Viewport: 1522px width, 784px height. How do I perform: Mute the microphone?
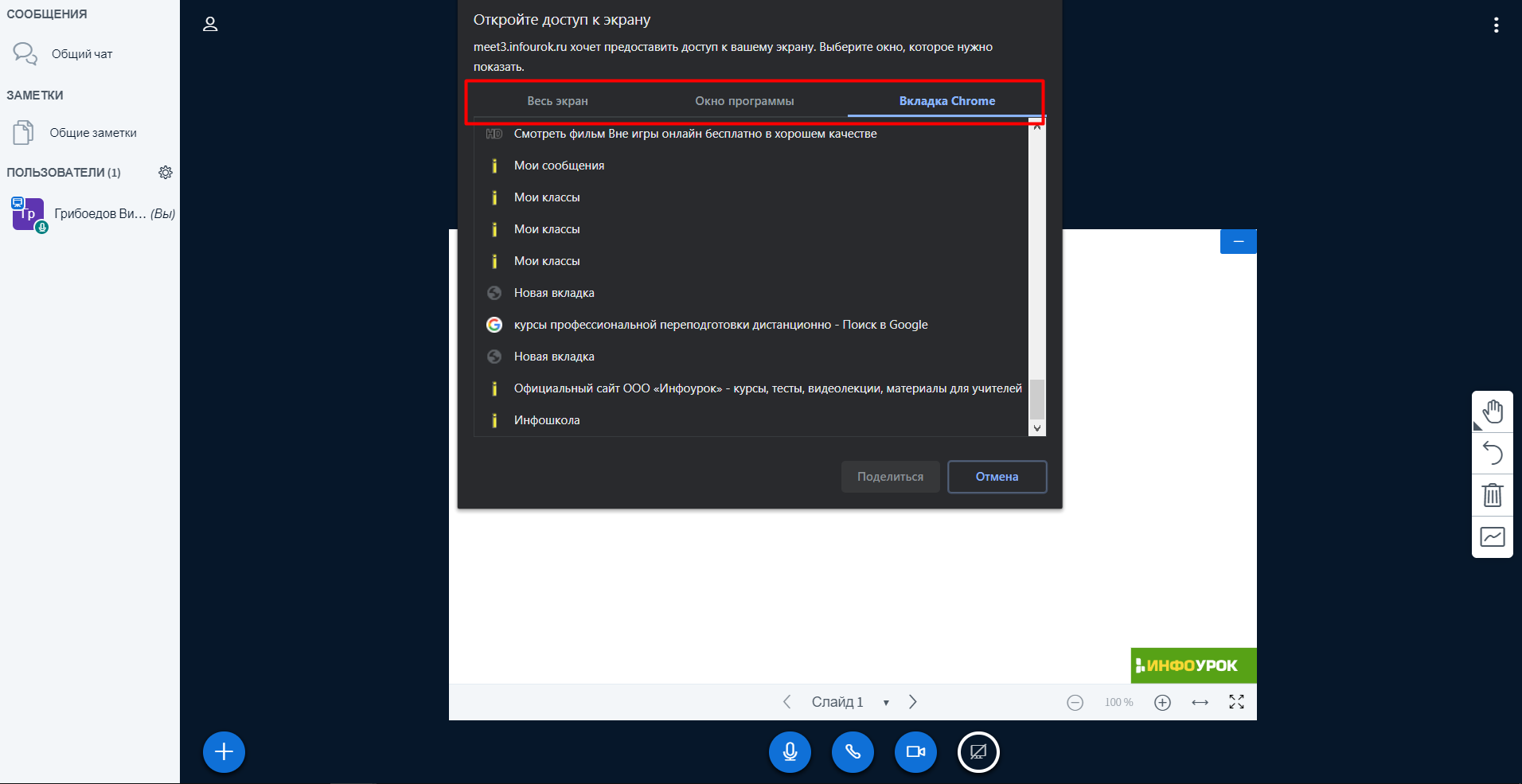coord(790,752)
